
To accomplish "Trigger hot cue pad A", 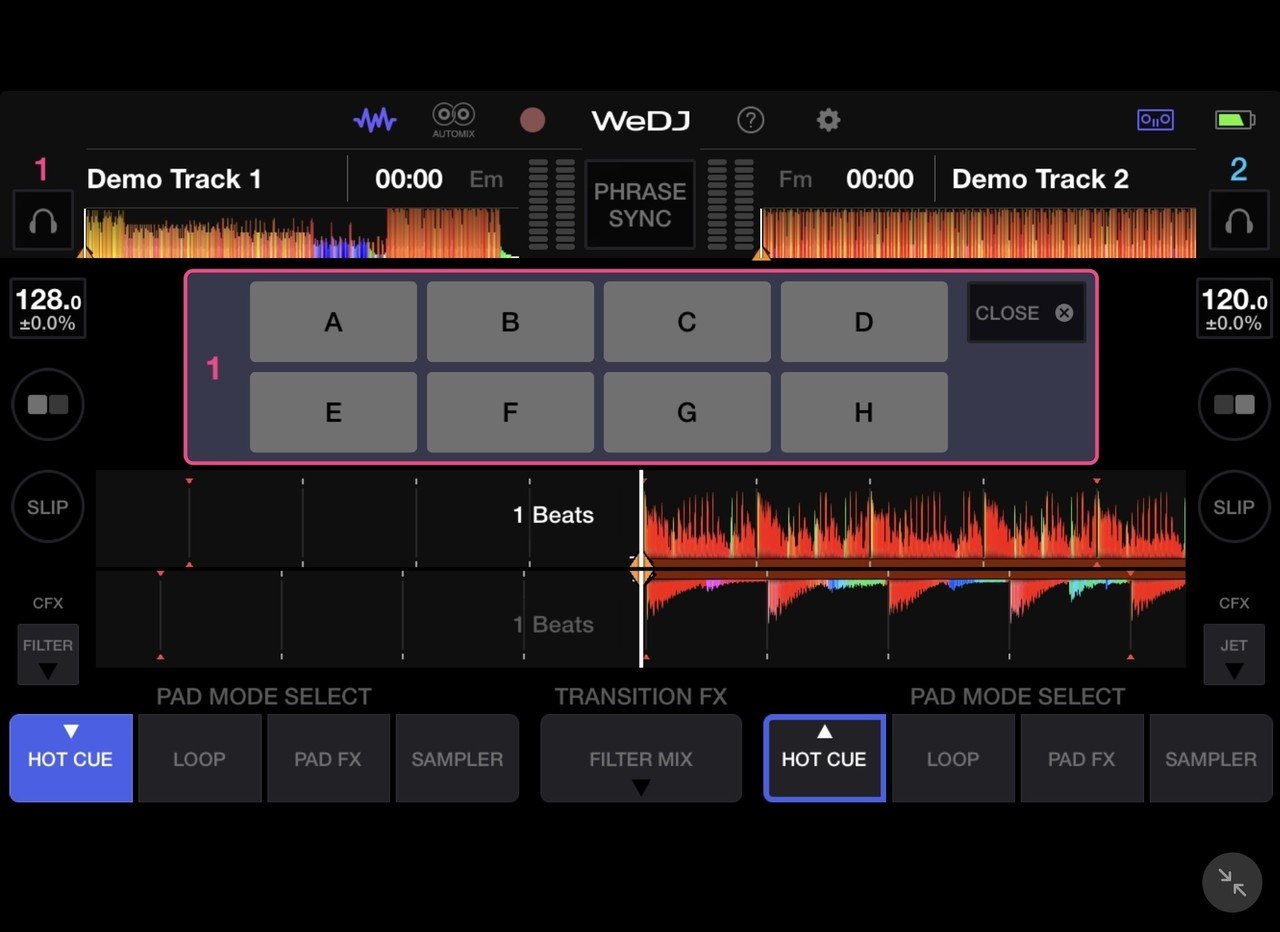I will point(333,322).
